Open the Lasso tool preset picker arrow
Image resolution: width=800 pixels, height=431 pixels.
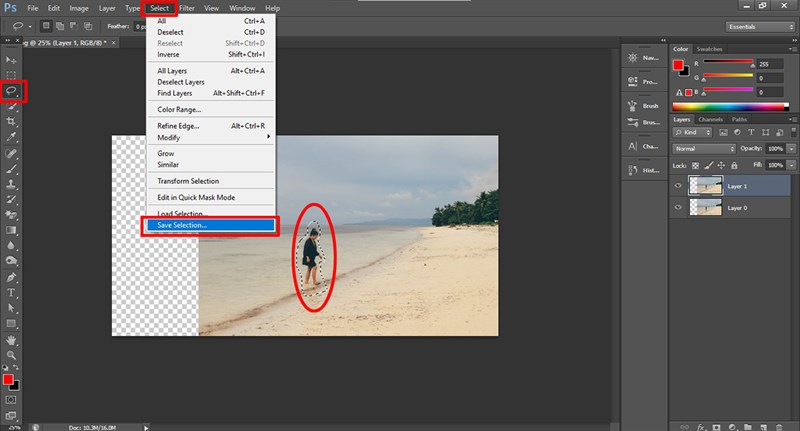(x=30, y=26)
